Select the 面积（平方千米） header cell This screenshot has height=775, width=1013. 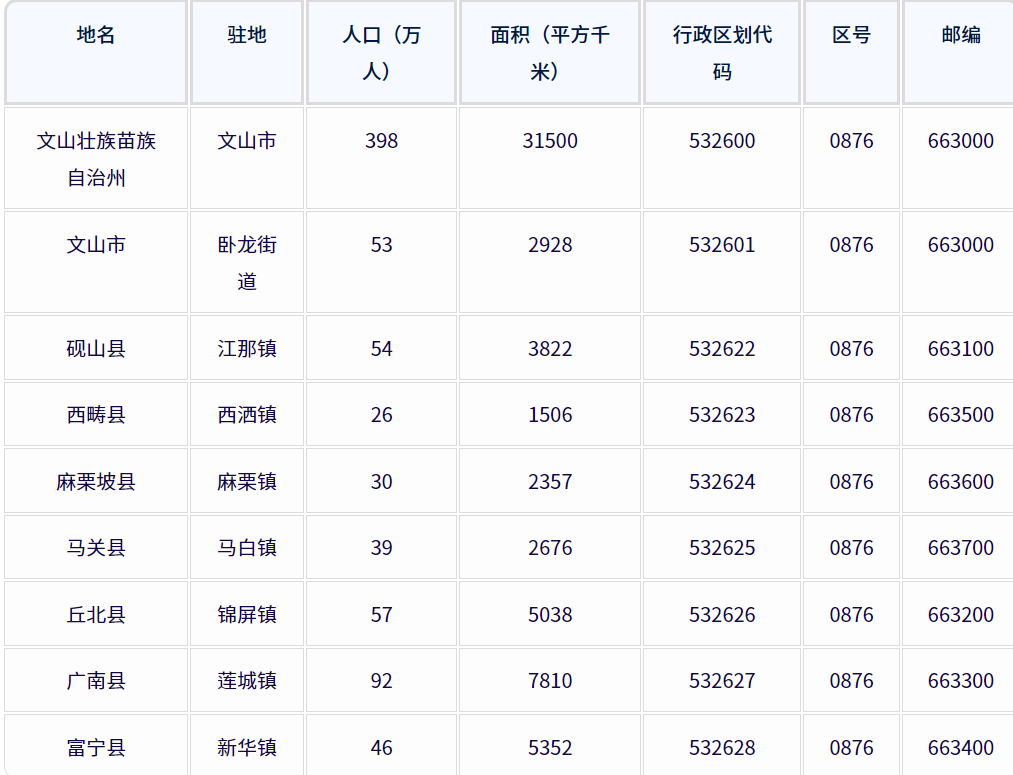(x=550, y=52)
